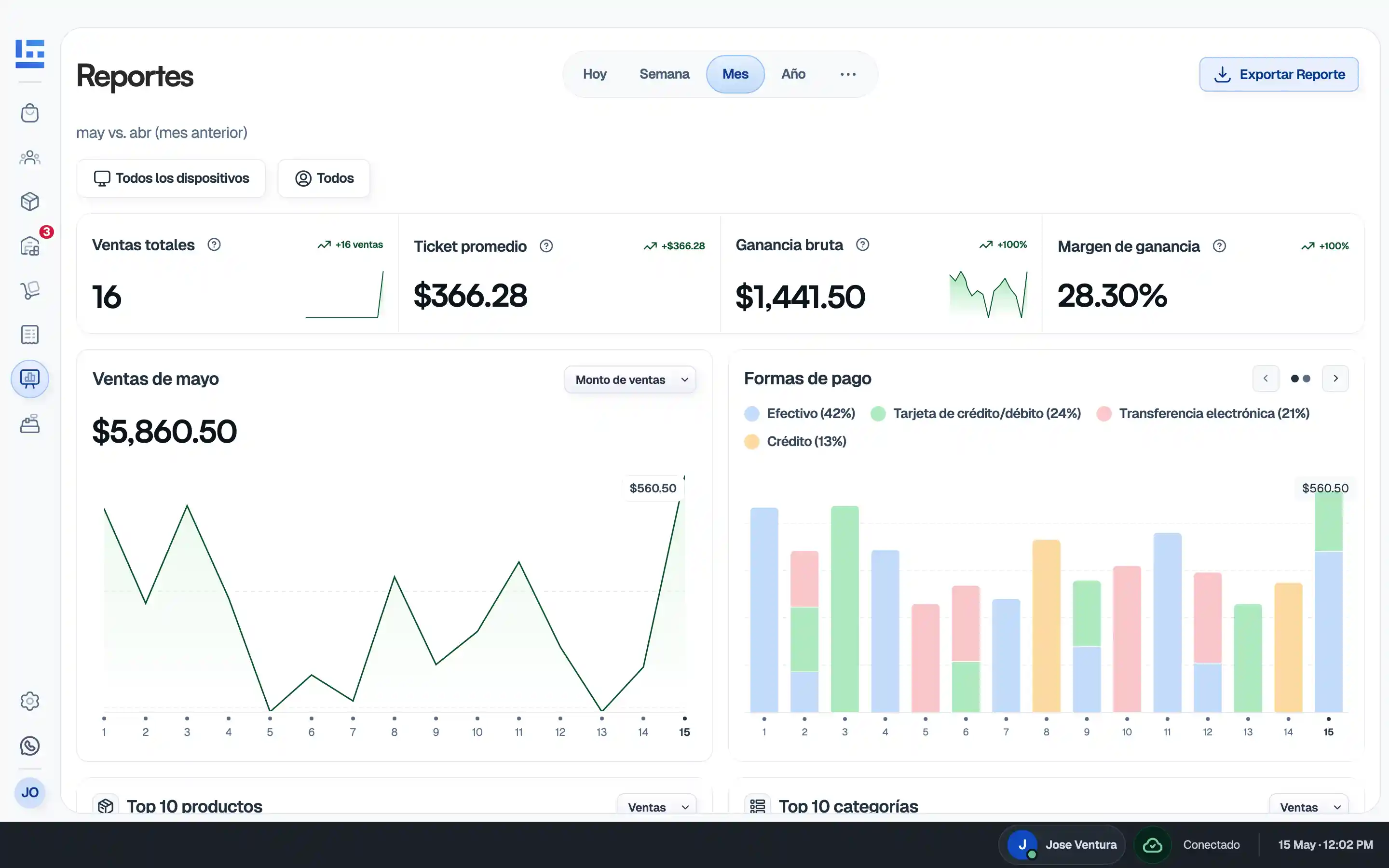
Task: Select the active reports chart icon
Action: pyautogui.click(x=30, y=379)
